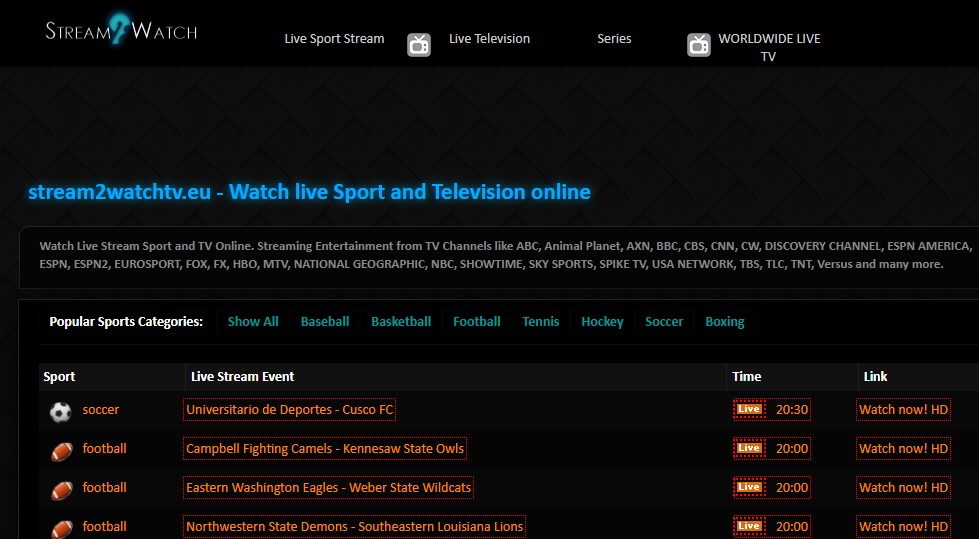
Task: Click the Live badge for Universitario de Deportes match
Action: 749,409
